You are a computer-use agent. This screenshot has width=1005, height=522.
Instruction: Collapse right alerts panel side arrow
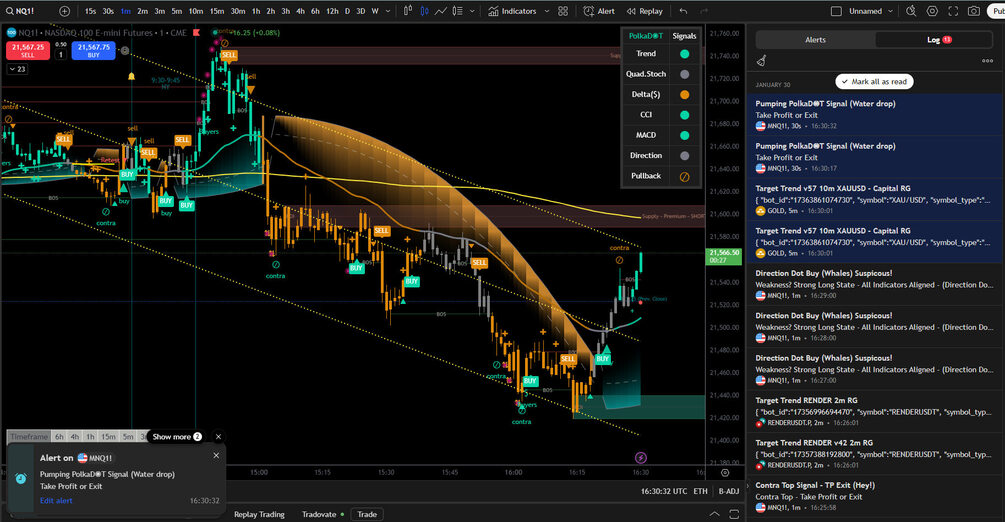point(747,486)
